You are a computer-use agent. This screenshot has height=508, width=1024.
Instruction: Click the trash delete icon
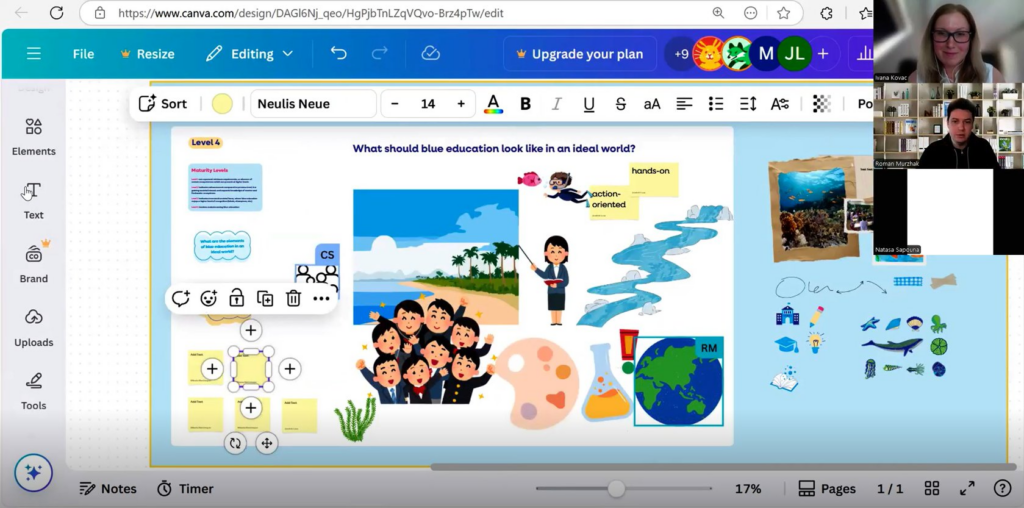coord(293,298)
